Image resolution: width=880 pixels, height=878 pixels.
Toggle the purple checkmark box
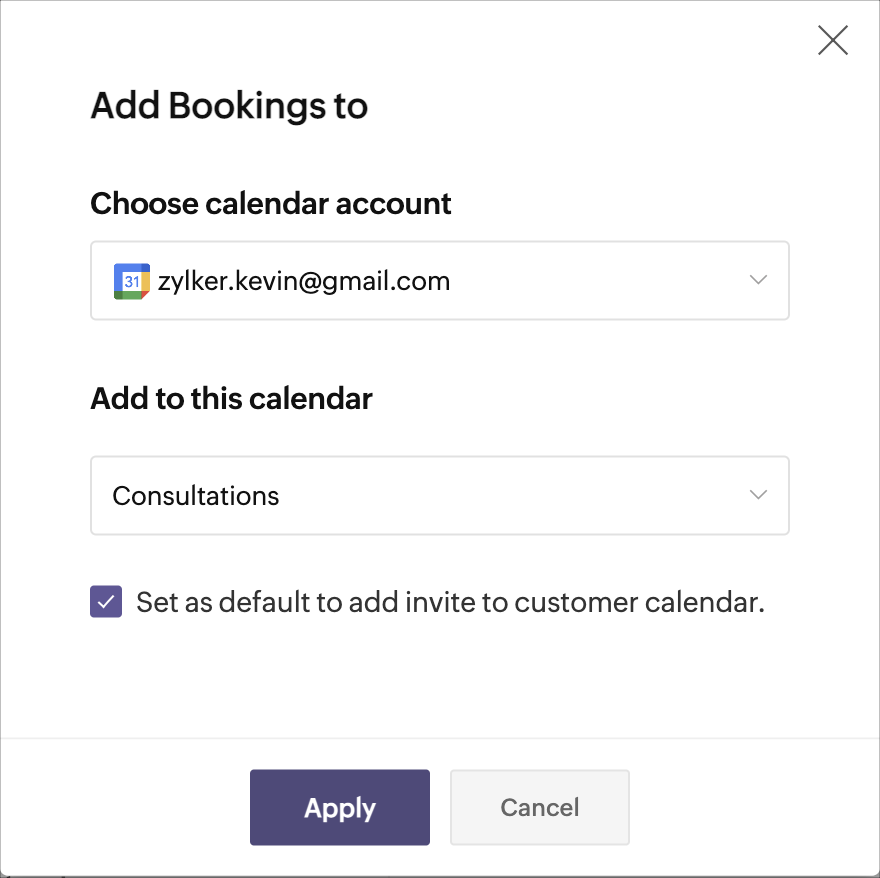[x=106, y=602]
